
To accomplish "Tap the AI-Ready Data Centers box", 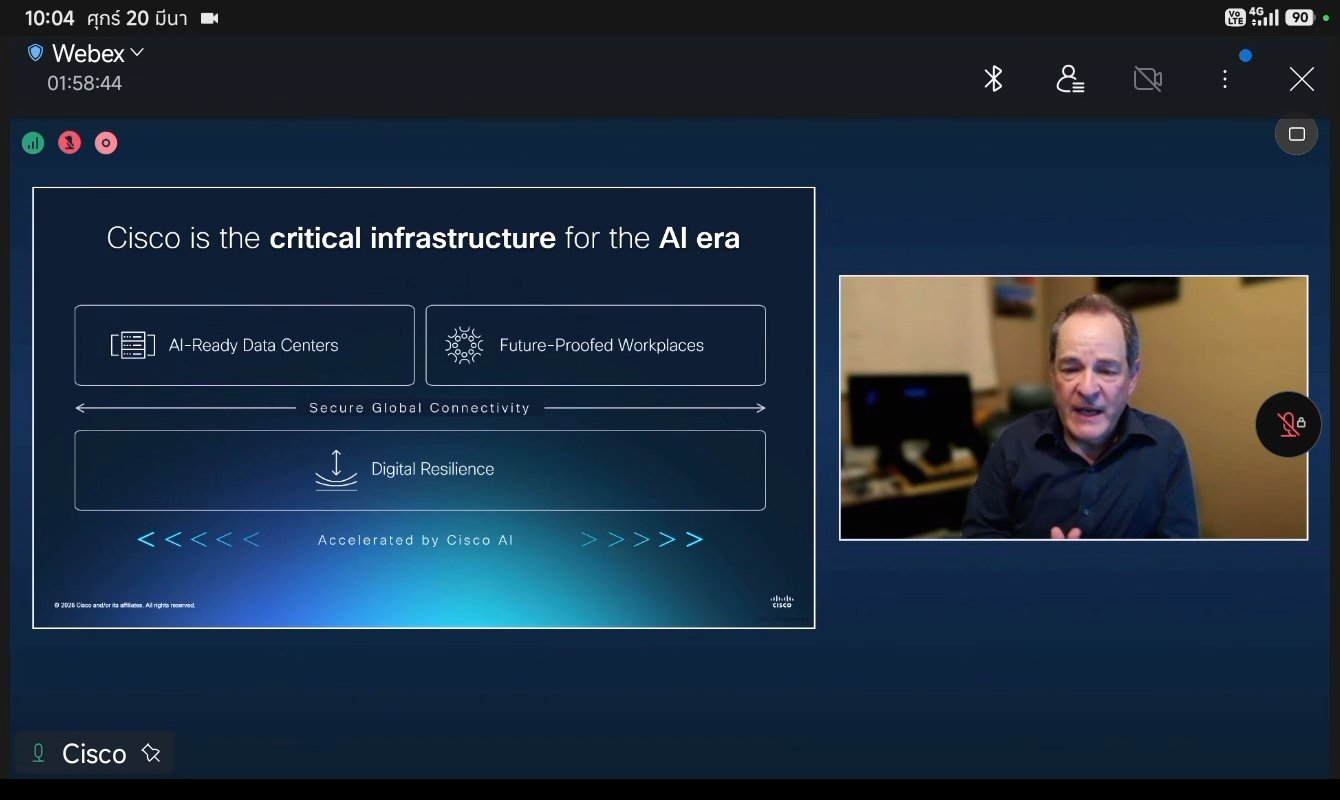I will point(244,345).
